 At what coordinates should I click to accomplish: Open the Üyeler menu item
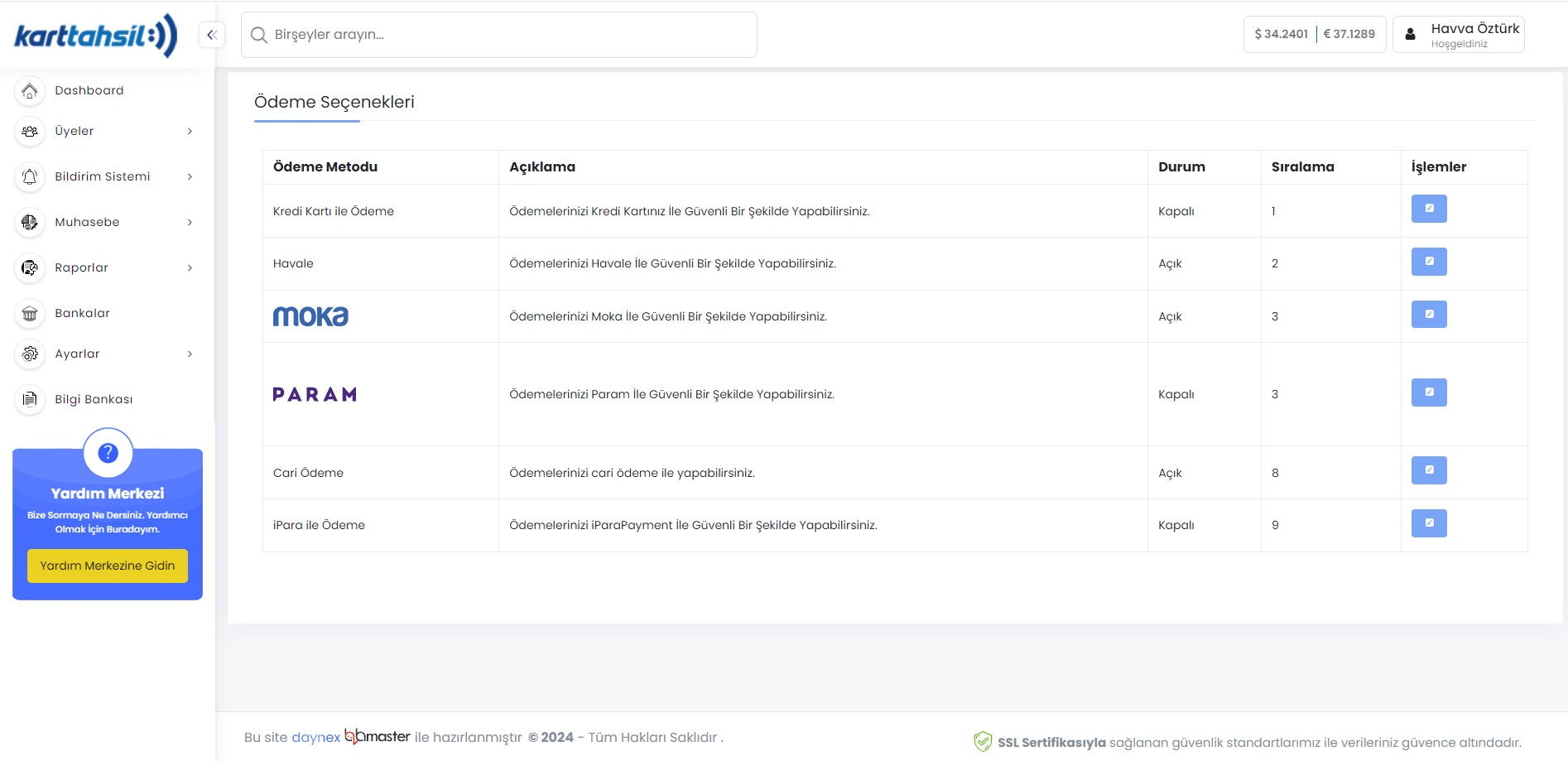tap(75, 131)
